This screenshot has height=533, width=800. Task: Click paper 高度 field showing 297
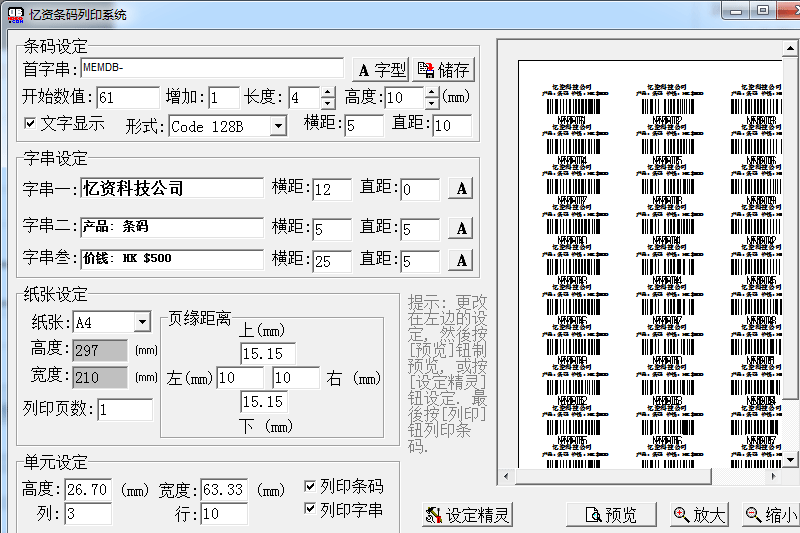[100, 350]
